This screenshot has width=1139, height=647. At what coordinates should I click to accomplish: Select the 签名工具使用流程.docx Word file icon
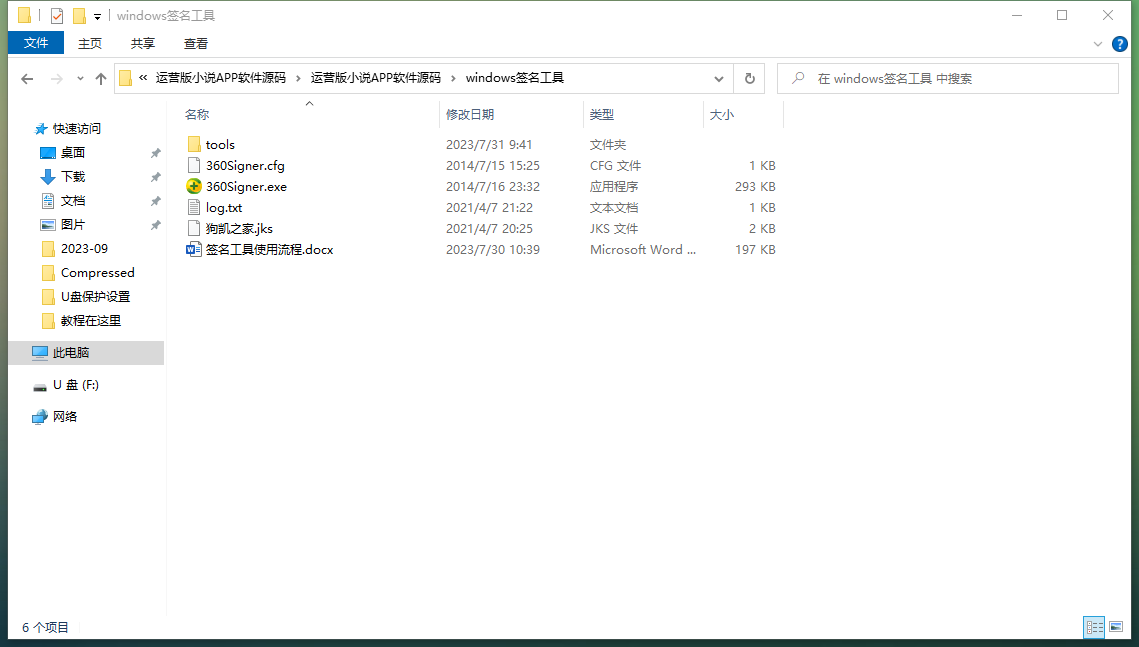(x=194, y=249)
